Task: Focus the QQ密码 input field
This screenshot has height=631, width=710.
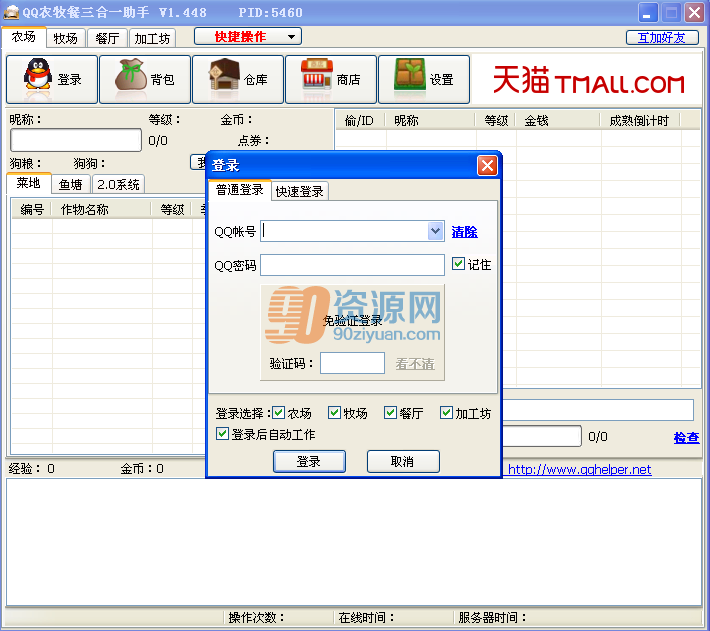Action: pos(352,265)
